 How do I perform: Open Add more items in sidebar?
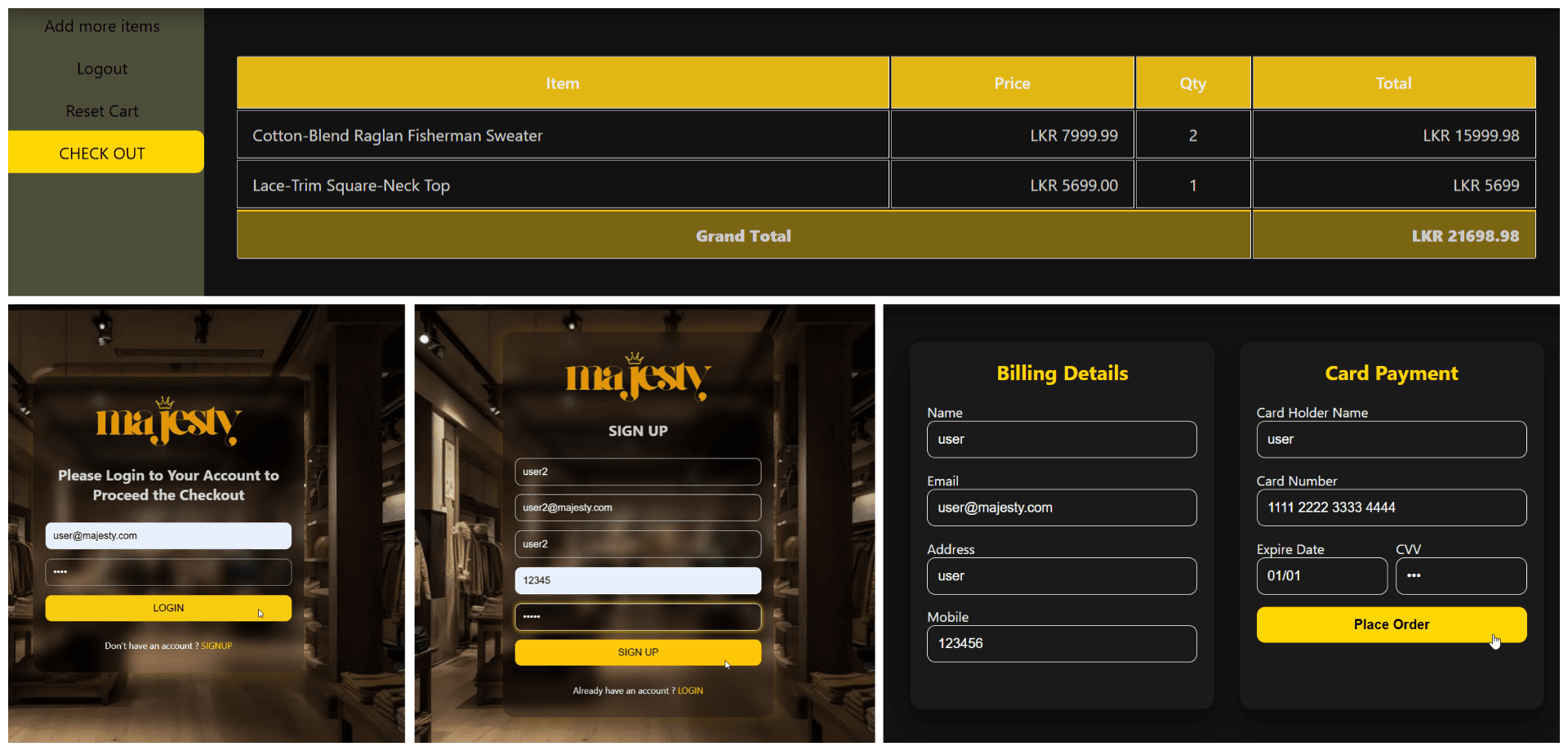tap(102, 26)
